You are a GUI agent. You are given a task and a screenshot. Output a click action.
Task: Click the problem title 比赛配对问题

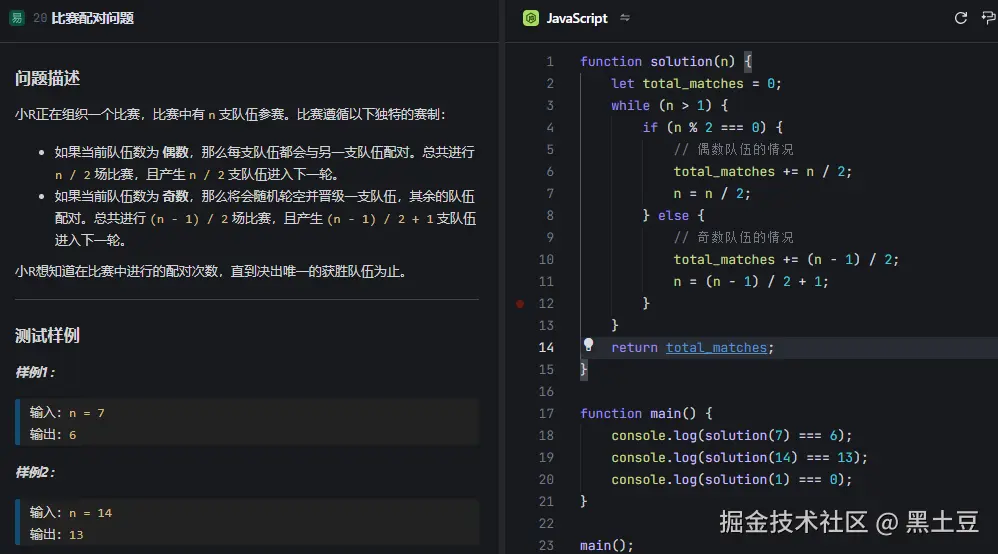(92, 18)
